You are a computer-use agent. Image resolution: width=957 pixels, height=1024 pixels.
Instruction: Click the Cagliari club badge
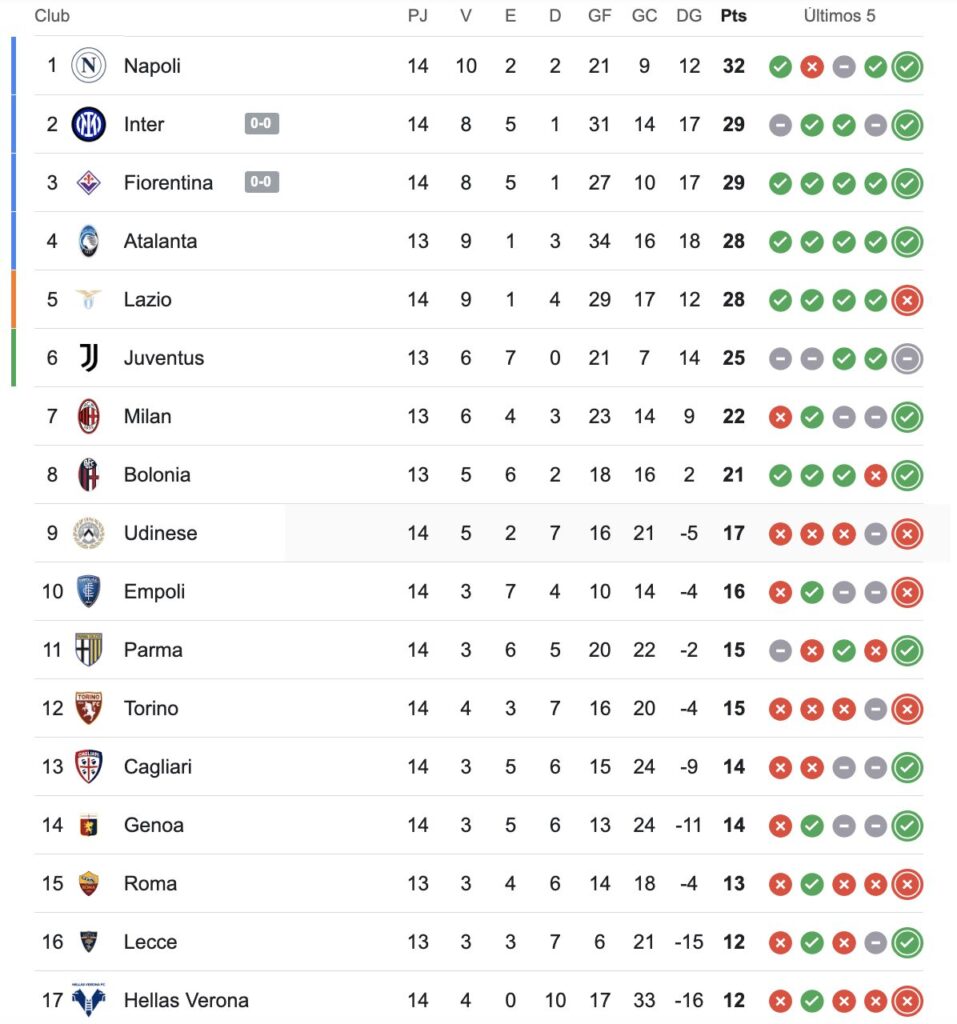(88, 767)
